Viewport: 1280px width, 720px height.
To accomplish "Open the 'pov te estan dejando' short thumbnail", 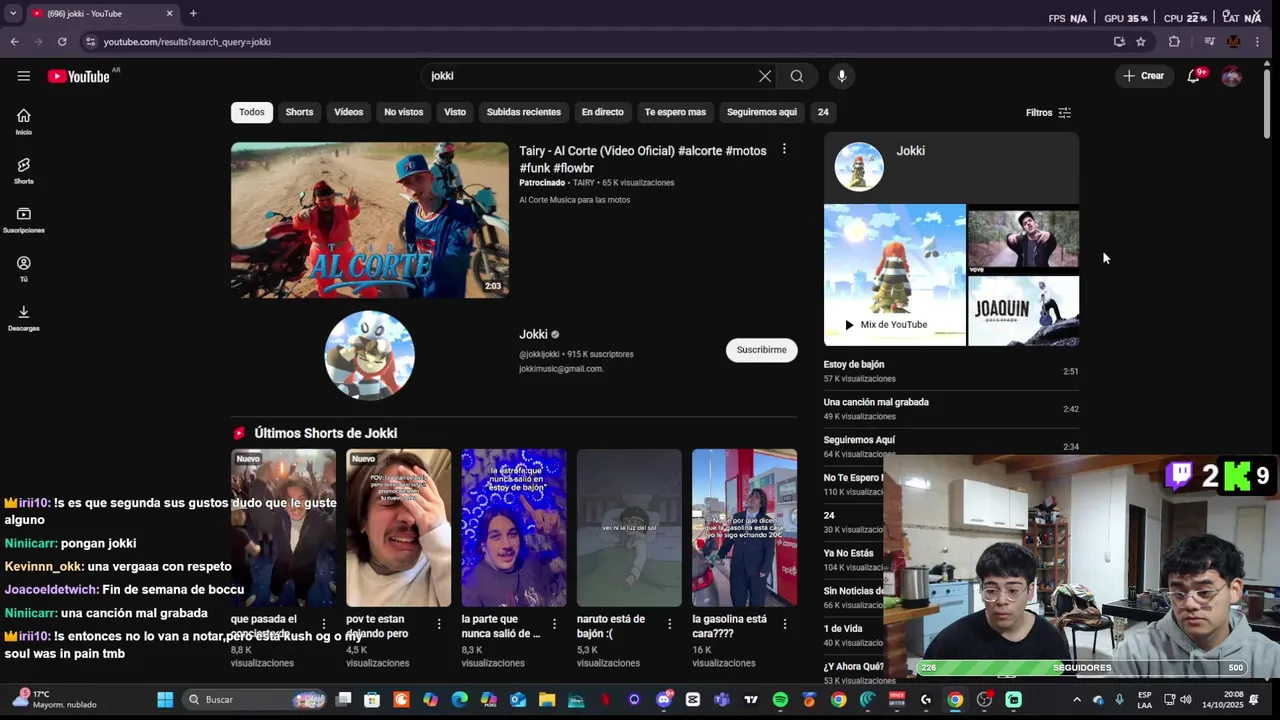I will (x=398, y=528).
